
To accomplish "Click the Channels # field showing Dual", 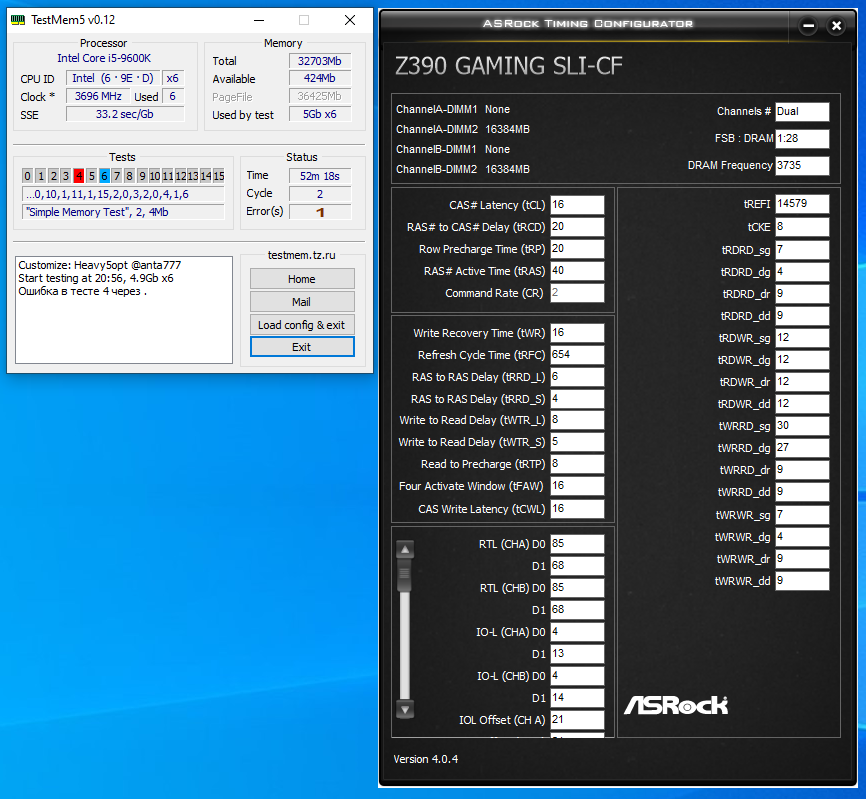I will 802,112.
